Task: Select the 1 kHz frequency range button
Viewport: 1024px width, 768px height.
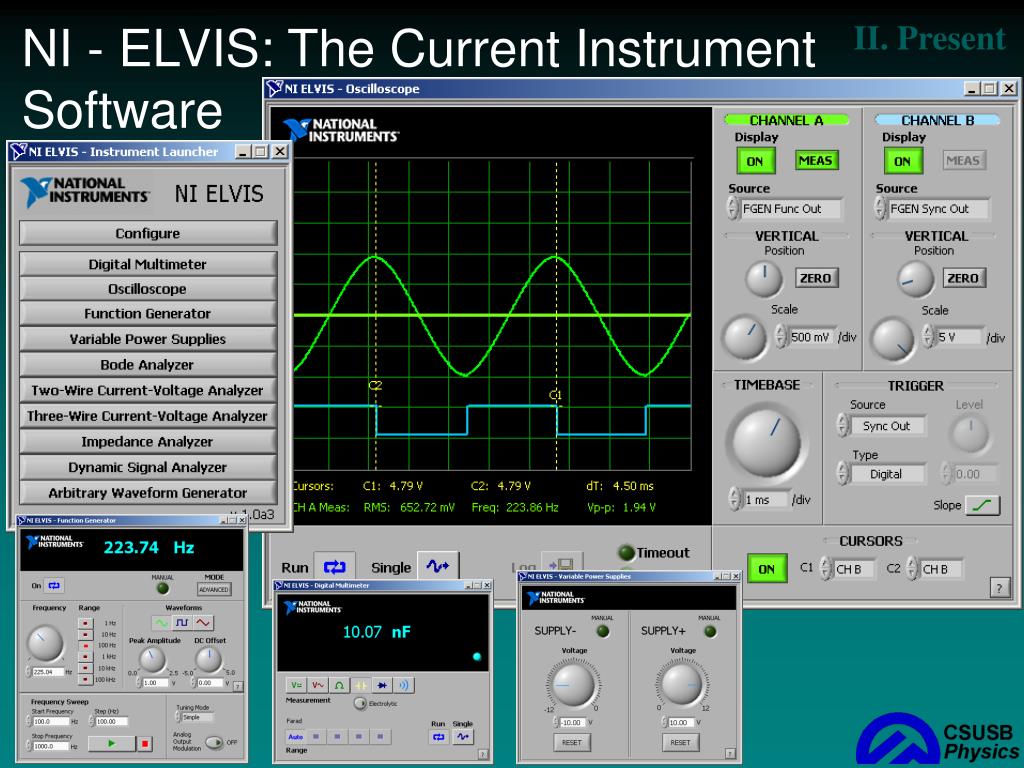Action: [x=85, y=656]
